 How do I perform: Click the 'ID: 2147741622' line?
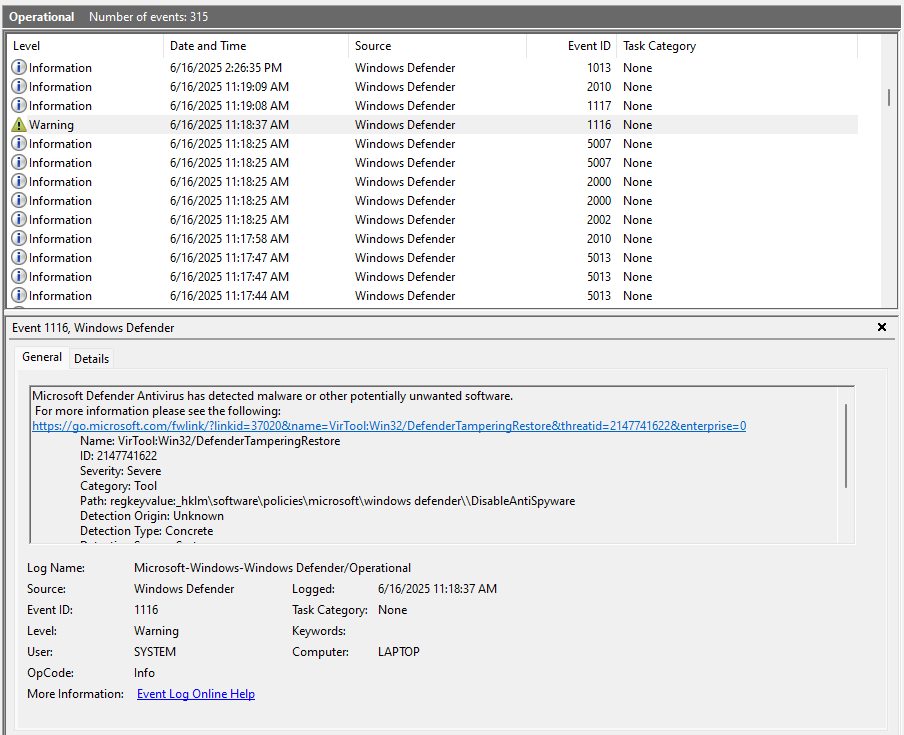(118, 456)
